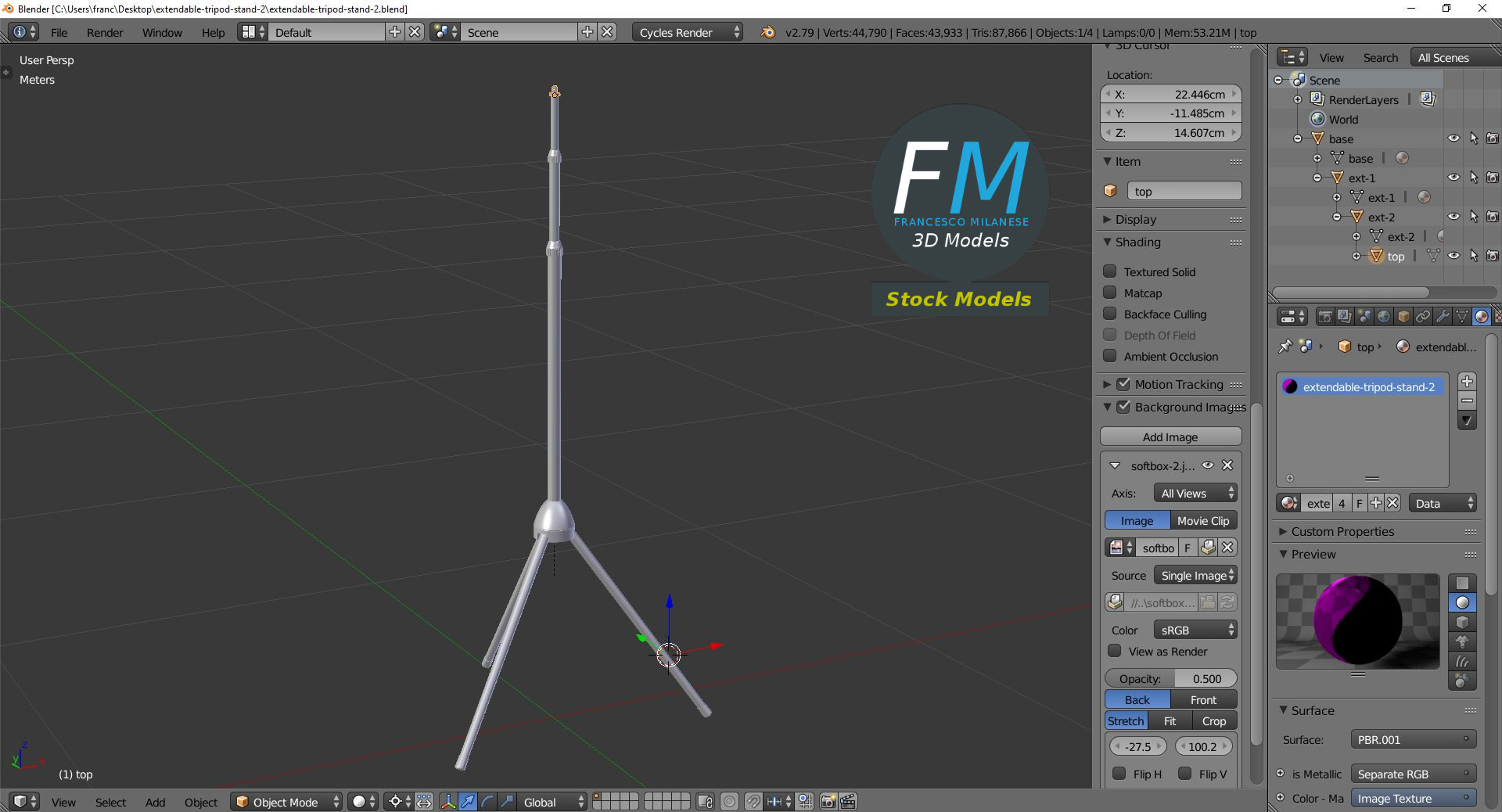Viewport: 1502px width, 812px height.
Task: Add a new material slot with plus
Action: click(x=1468, y=382)
